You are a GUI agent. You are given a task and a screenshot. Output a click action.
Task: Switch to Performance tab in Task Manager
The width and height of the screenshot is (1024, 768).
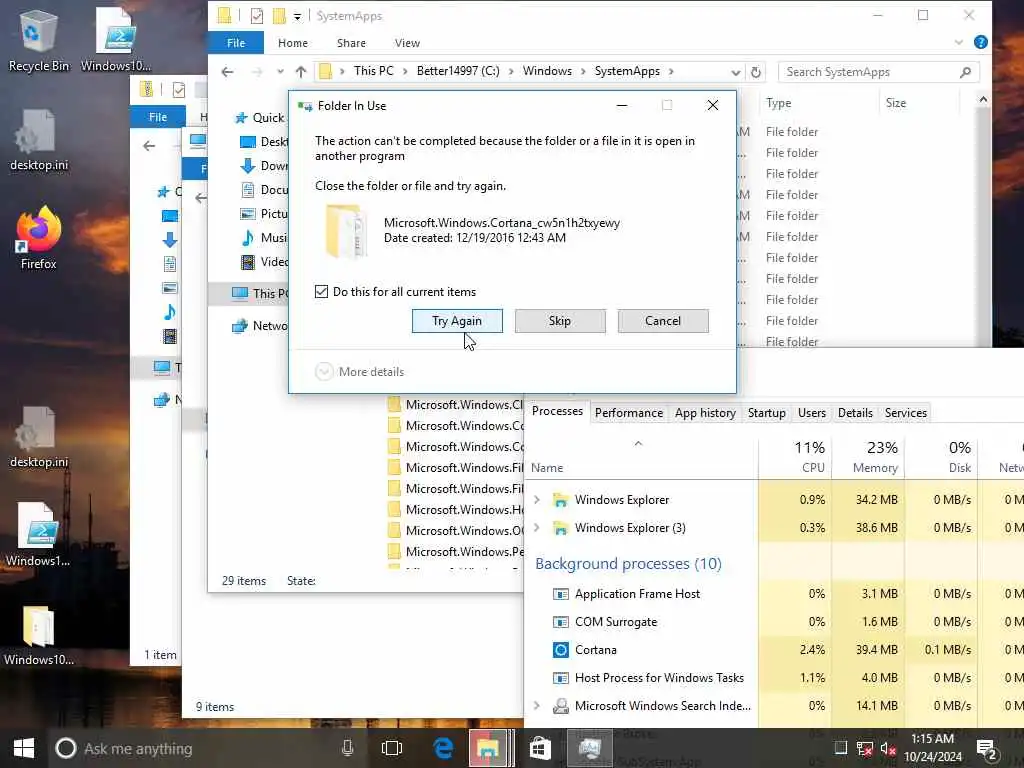coord(628,413)
